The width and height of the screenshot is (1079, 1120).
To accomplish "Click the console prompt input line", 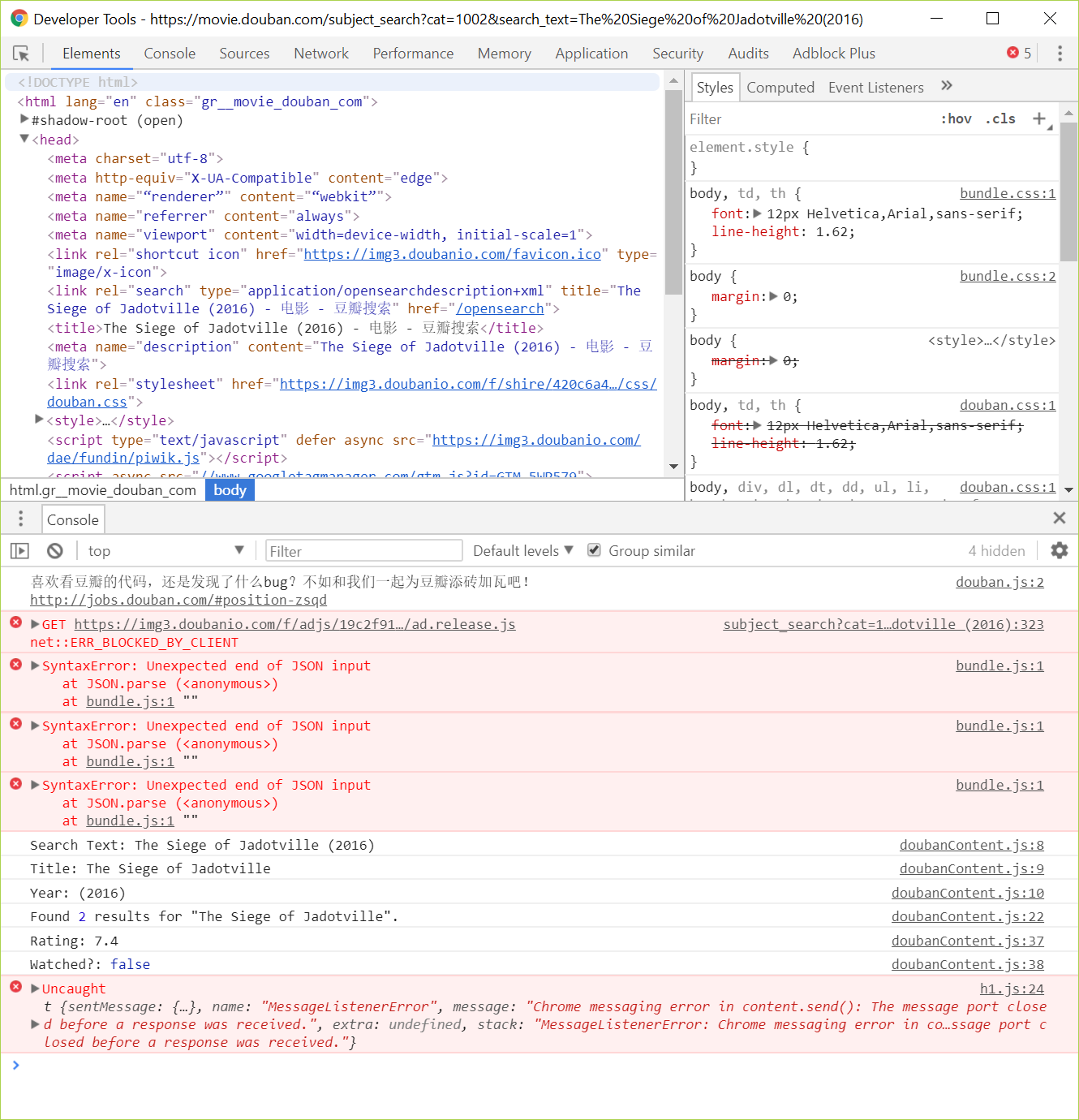I will pyautogui.click(x=539, y=1065).
